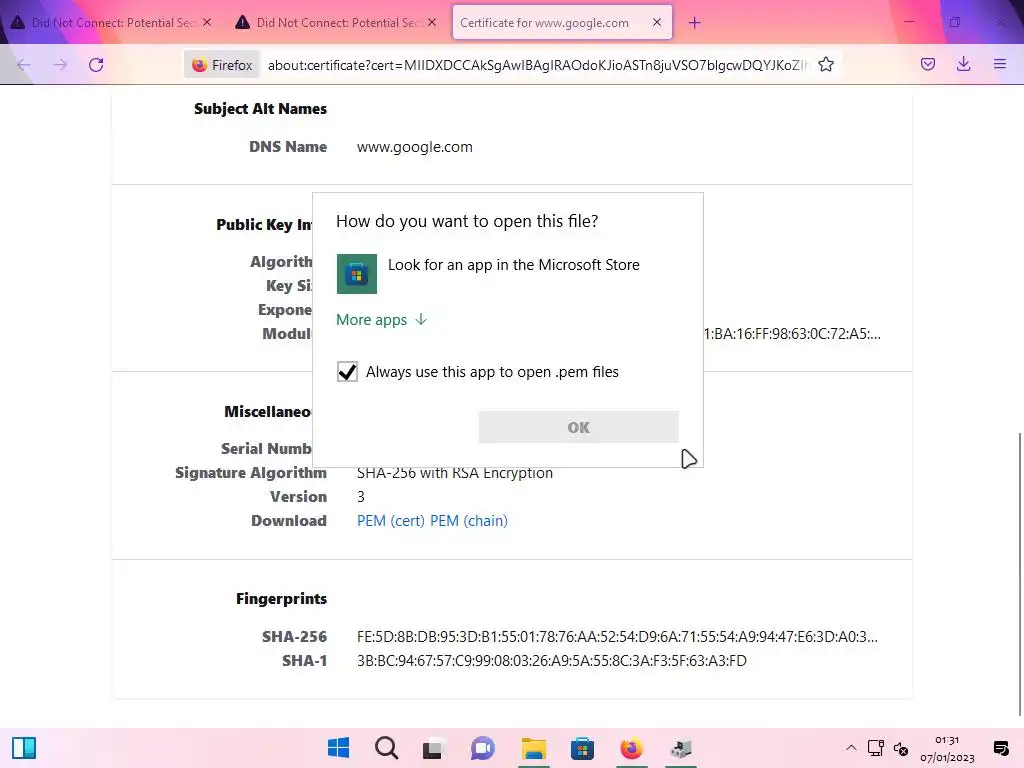Open Task View on taskbar
The image size is (1024, 768).
[434, 748]
